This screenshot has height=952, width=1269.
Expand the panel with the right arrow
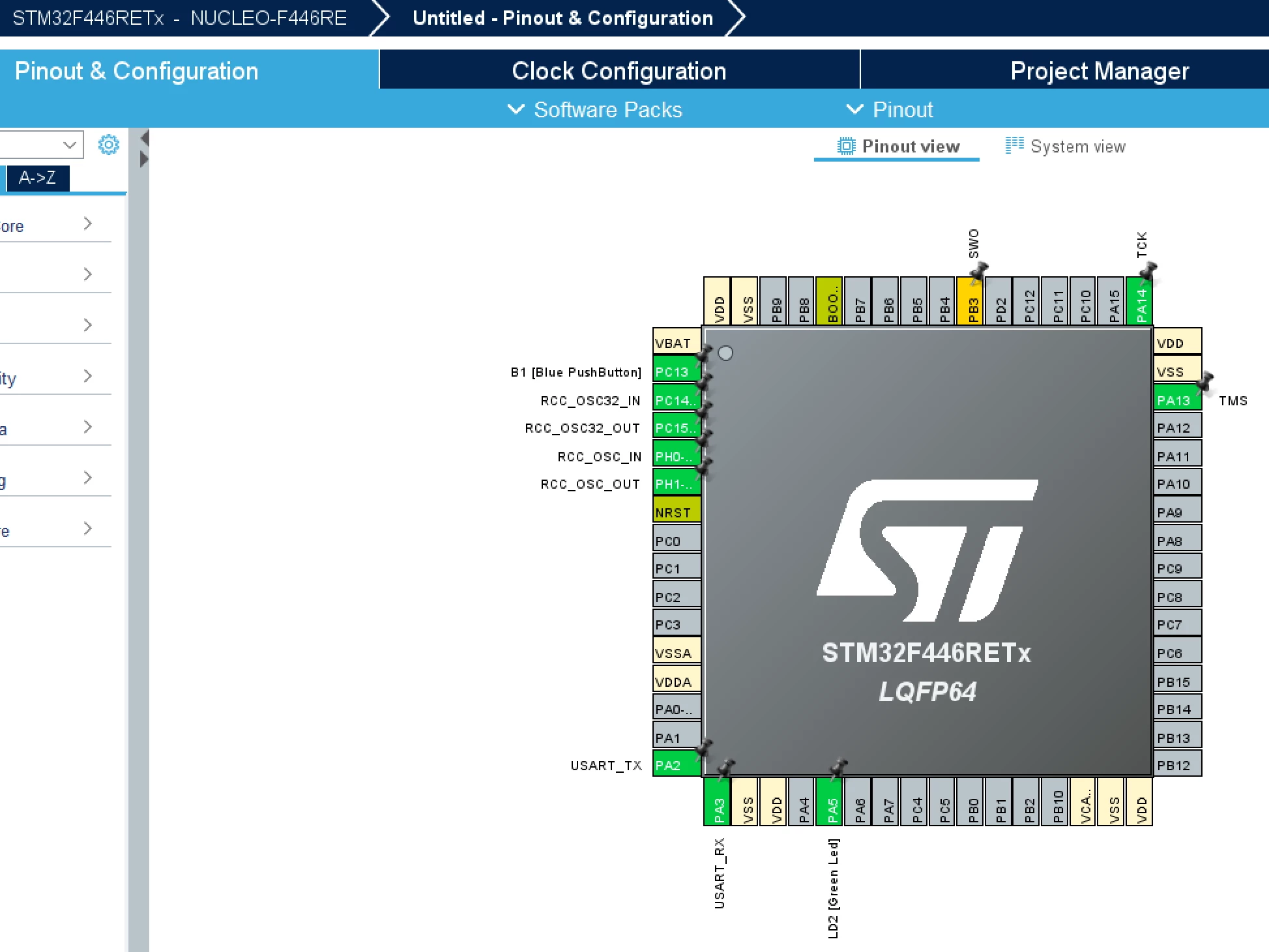[145, 159]
